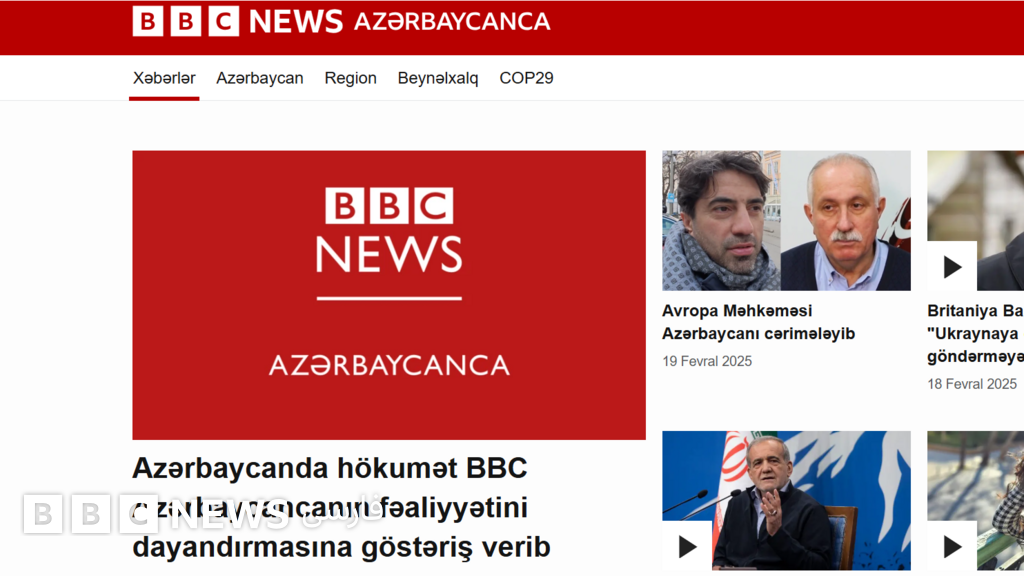
Task: Click the Azərbaycanca label in the red header
Action: [x=452, y=21]
